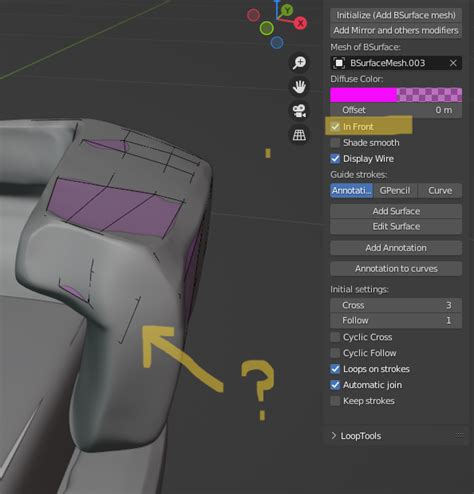
Task: Click the negative Y green gizmo circle
Action: [267, 28]
